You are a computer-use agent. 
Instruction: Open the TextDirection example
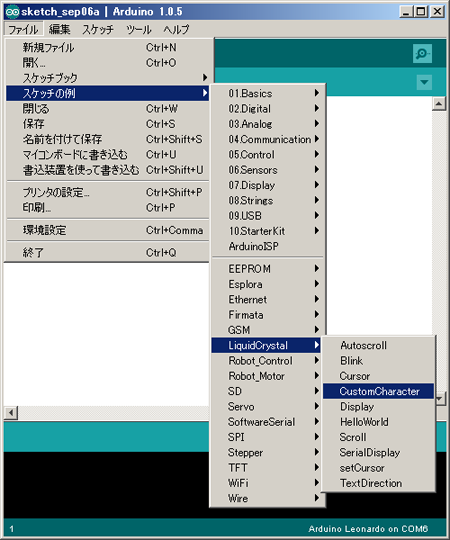(378, 483)
